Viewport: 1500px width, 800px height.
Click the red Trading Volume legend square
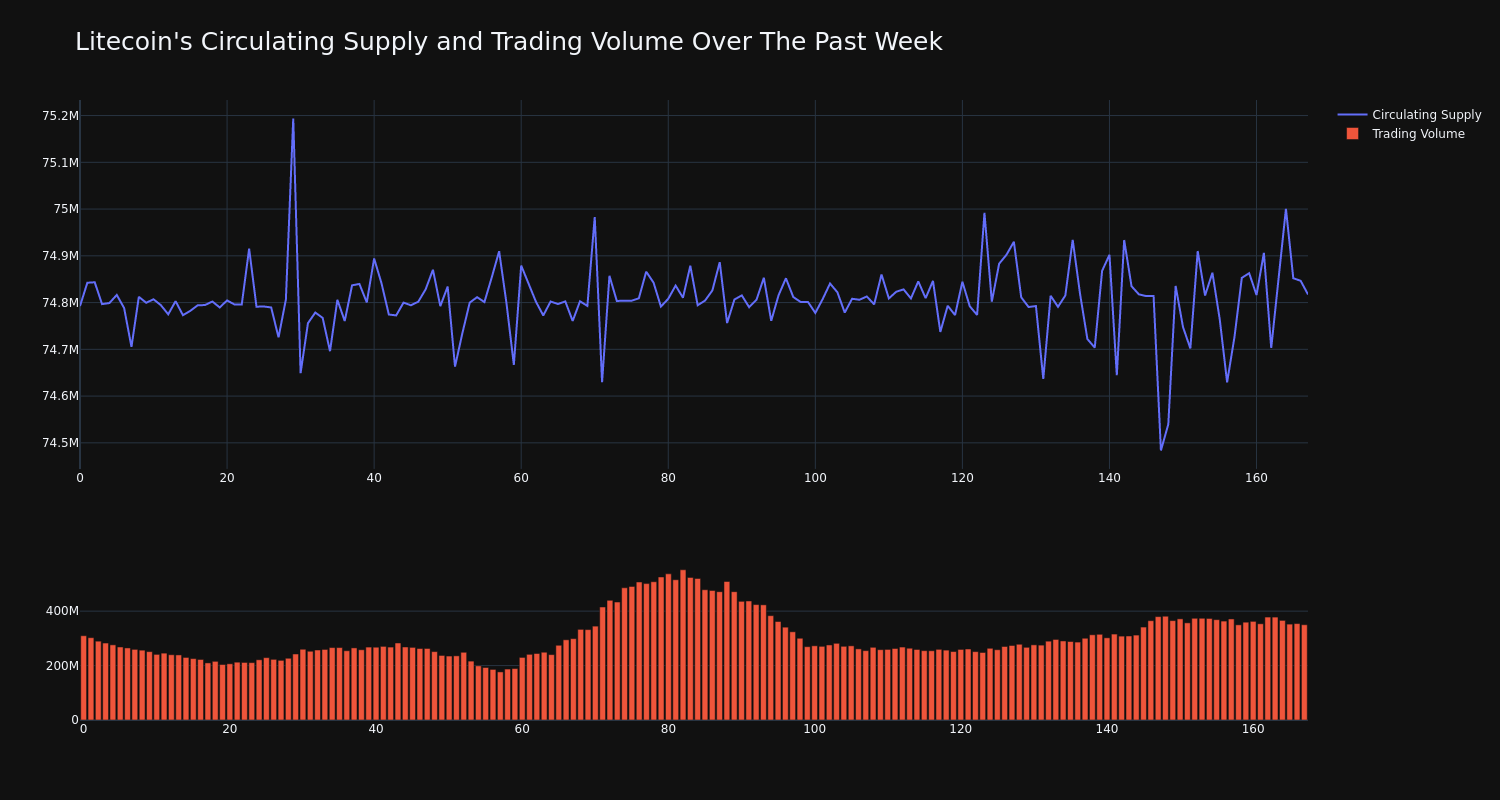pos(1352,134)
